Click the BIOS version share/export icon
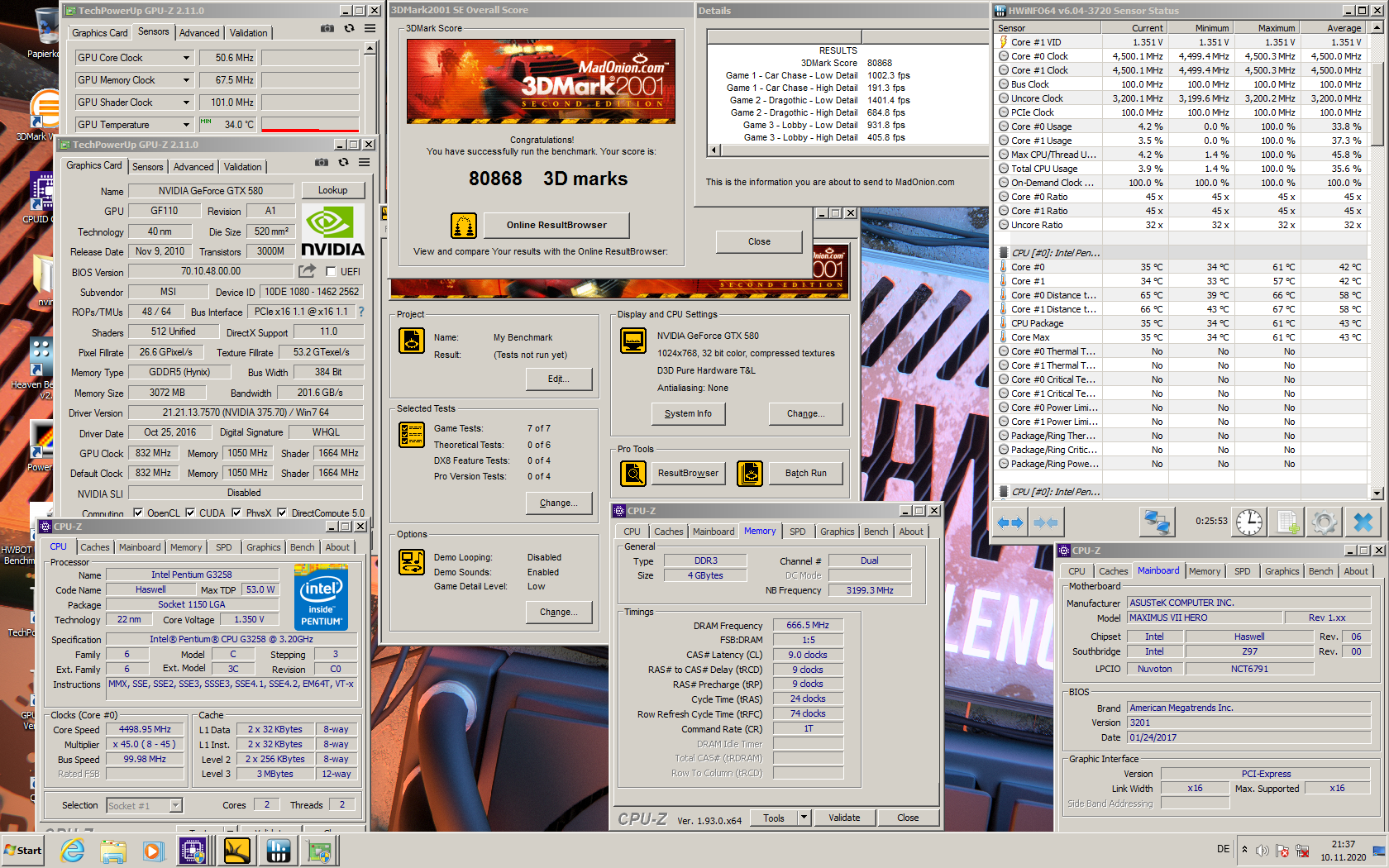Viewport: 1389px width, 868px height. click(x=307, y=270)
